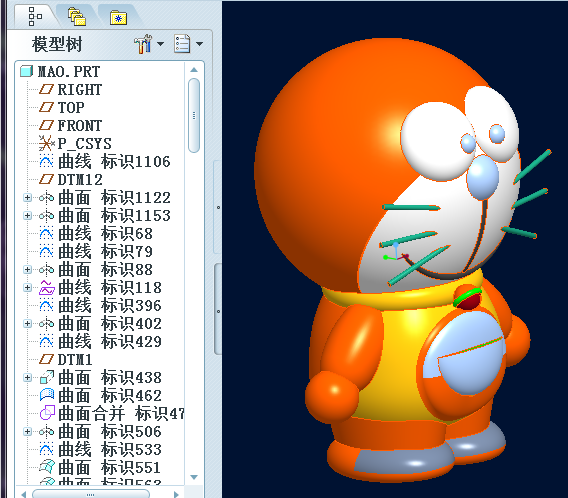The height and width of the screenshot is (498, 568).
Task: Click the revolve icon of 曲面 标识1122
Action: click(46, 197)
